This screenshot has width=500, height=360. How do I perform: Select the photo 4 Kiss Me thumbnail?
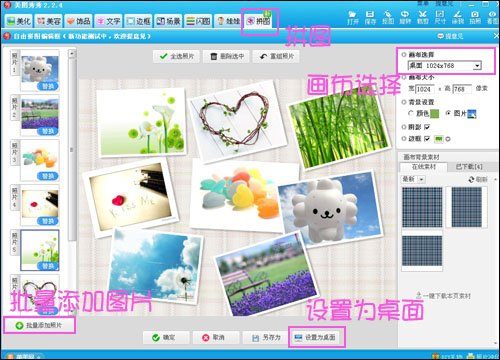coord(40,205)
